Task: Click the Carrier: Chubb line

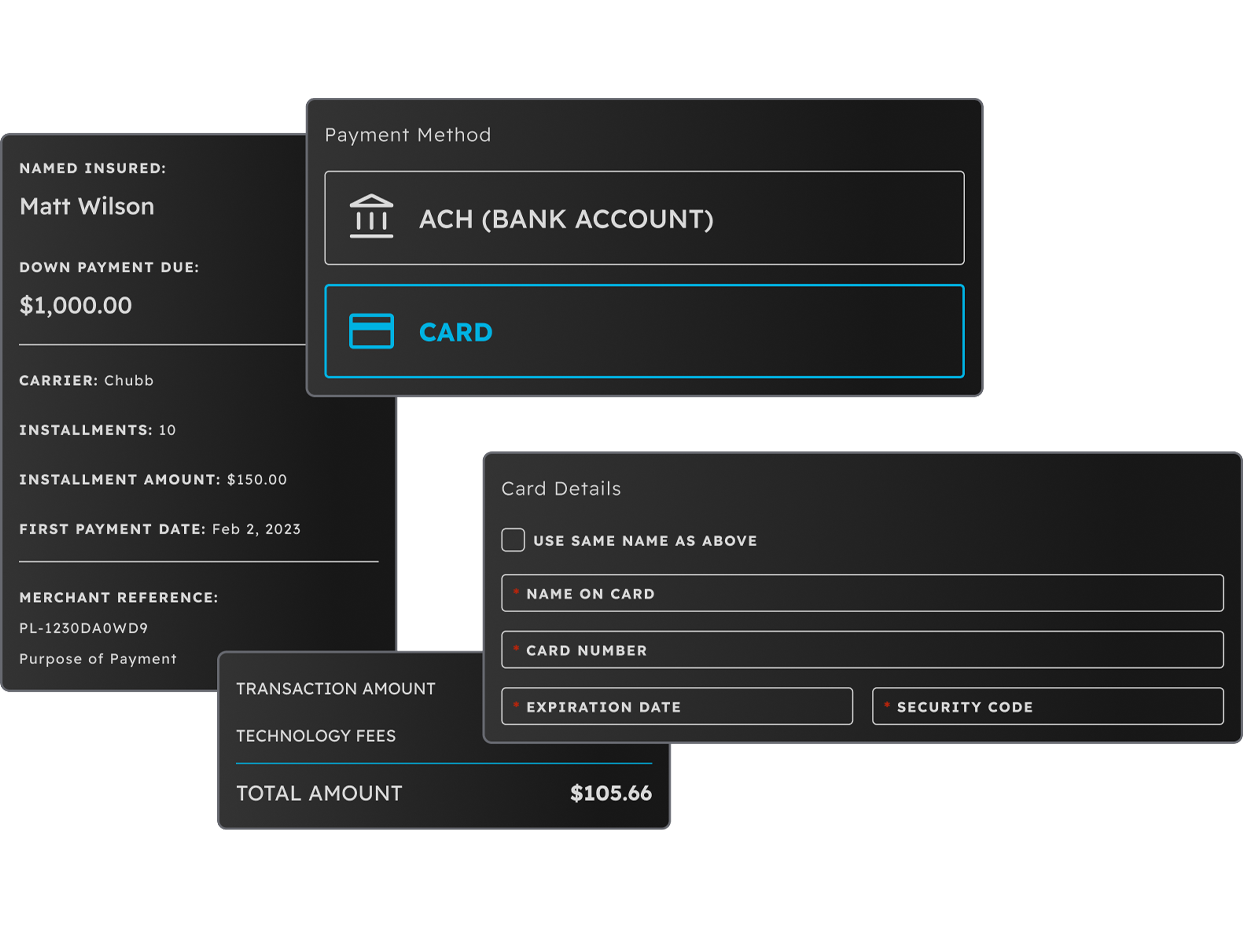Action: [x=87, y=380]
